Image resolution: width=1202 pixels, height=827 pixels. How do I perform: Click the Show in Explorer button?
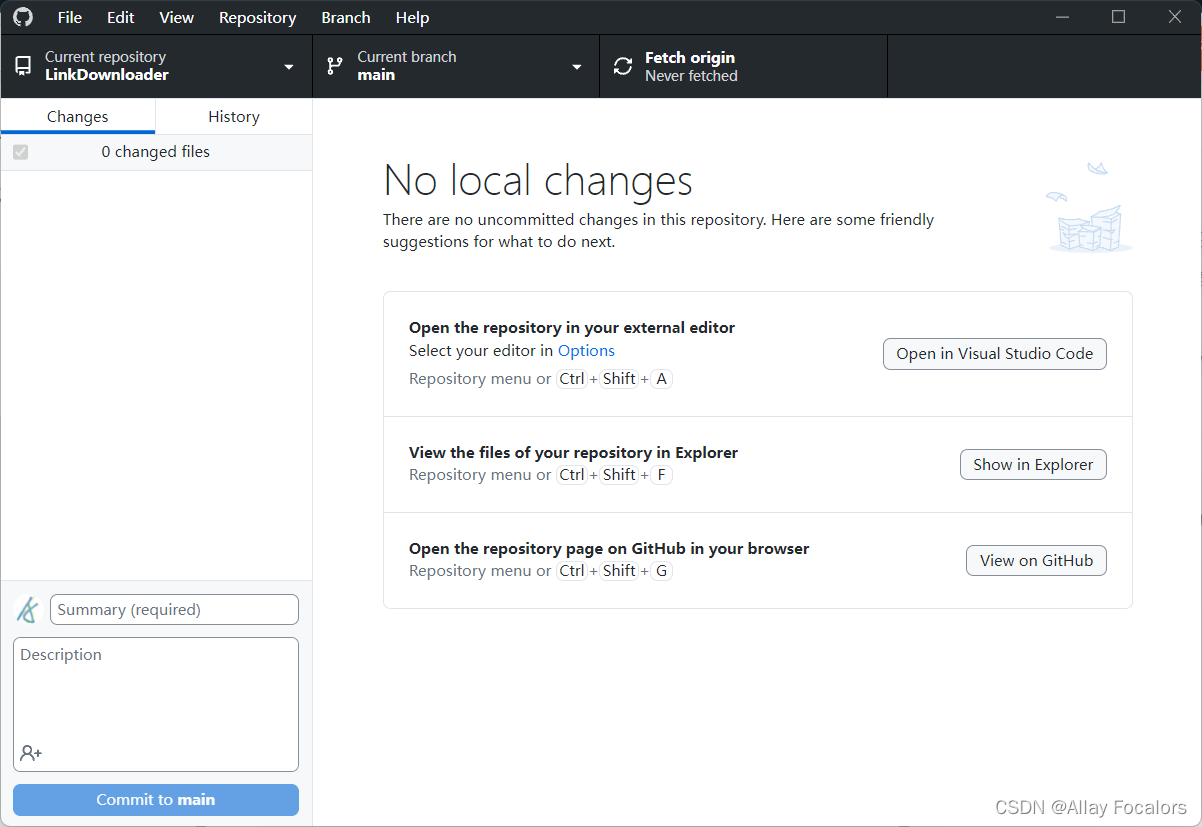[x=1033, y=464]
